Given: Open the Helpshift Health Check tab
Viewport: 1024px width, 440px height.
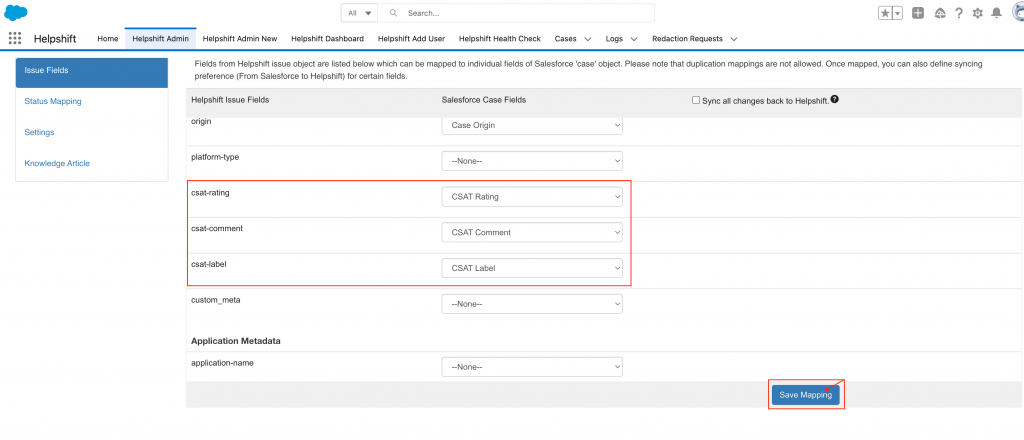Looking at the screenshot, I should click(x=499, y=38).
